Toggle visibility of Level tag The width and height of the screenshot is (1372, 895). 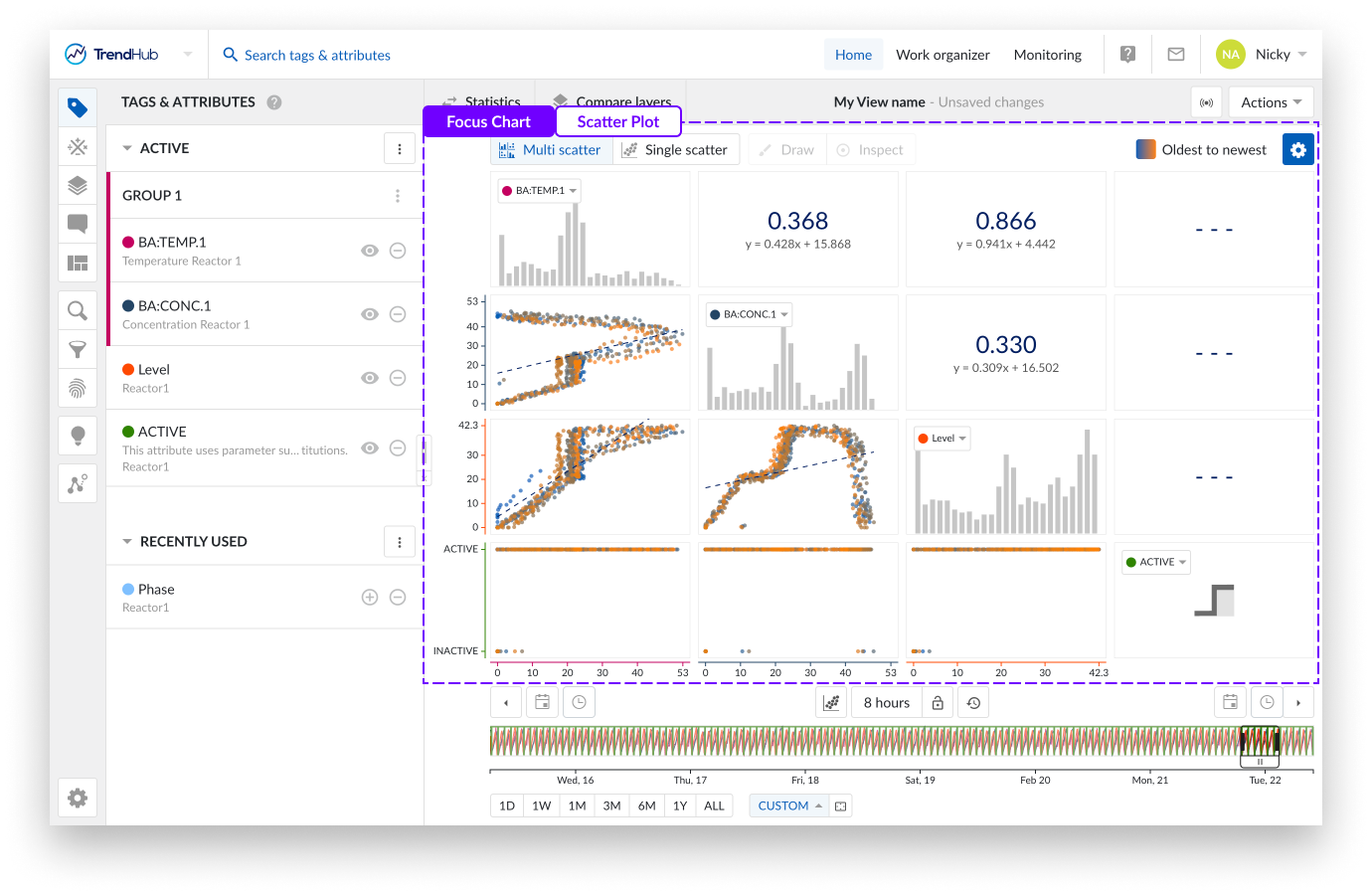pos(370,378)
